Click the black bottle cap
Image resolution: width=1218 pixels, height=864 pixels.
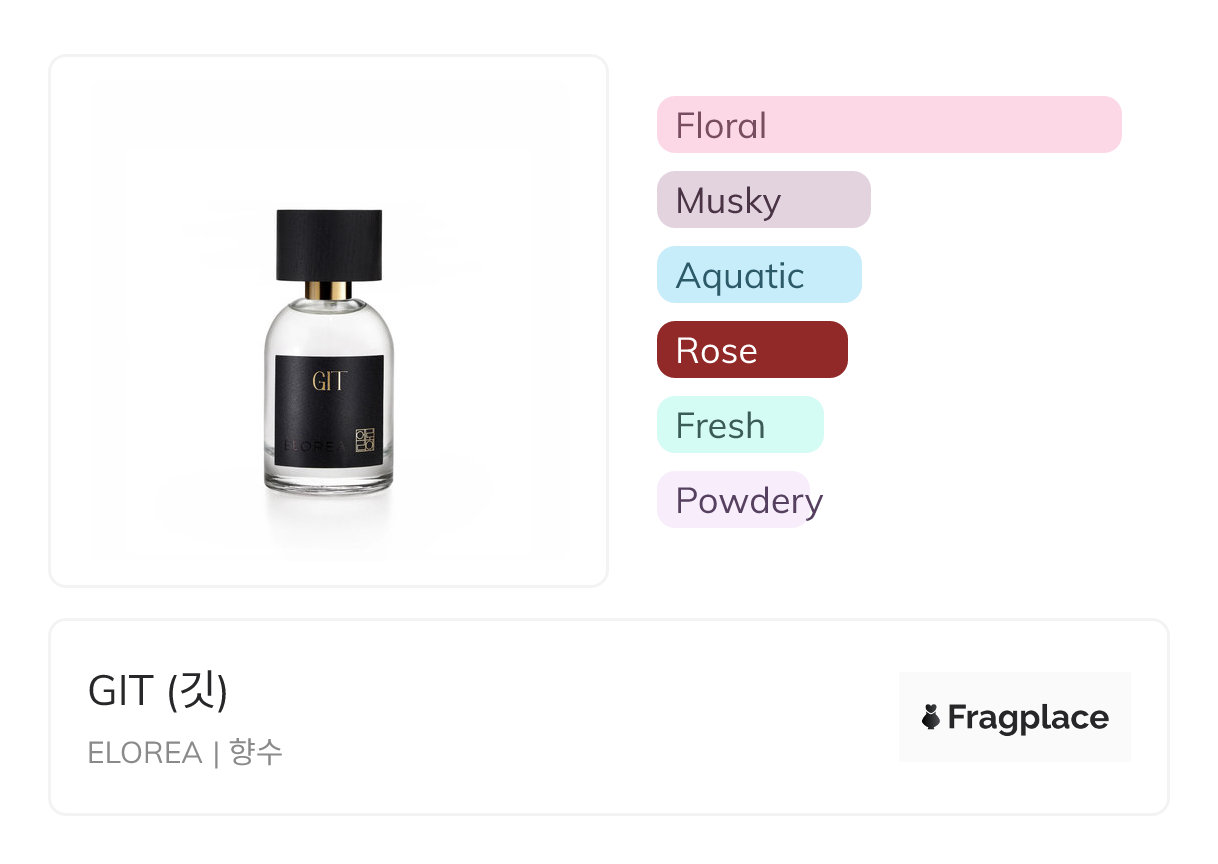(329, 245)
